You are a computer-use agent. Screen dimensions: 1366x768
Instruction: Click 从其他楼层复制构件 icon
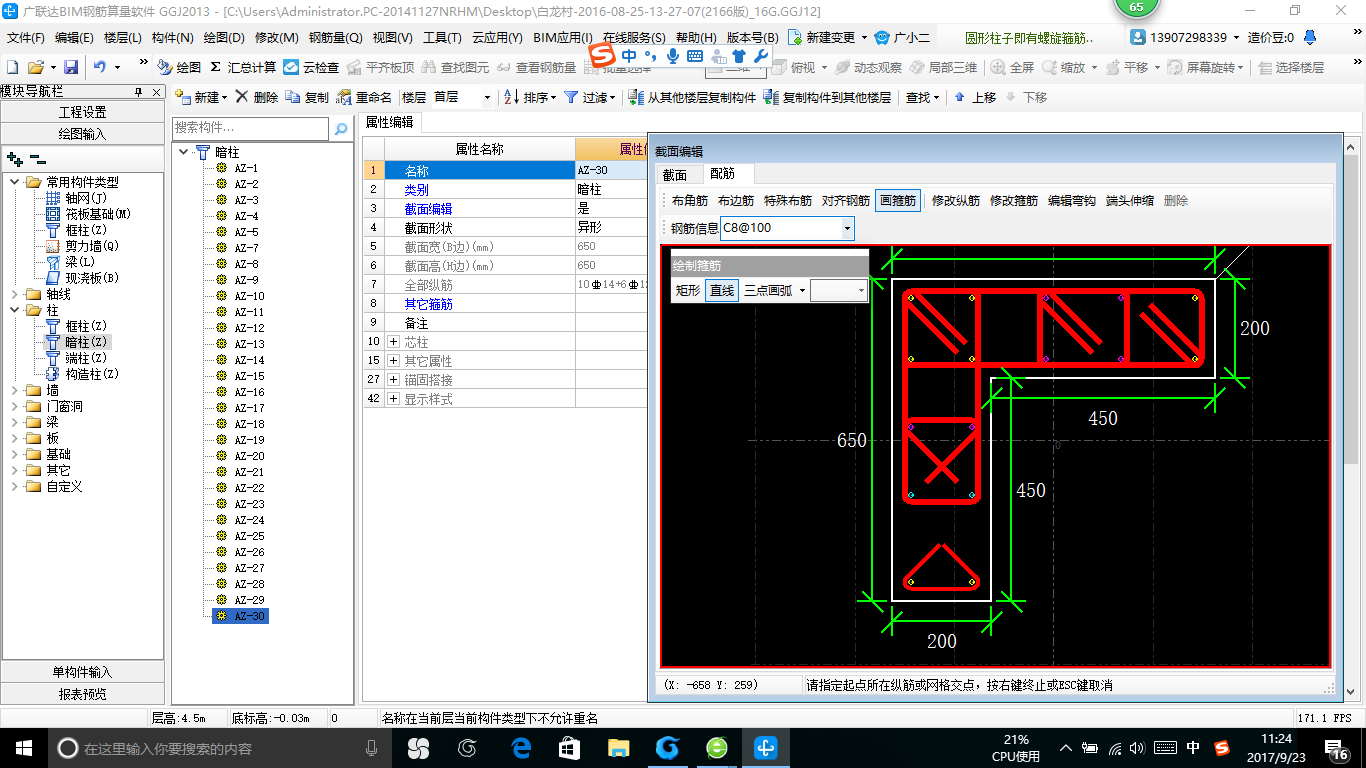coord(636,97)
